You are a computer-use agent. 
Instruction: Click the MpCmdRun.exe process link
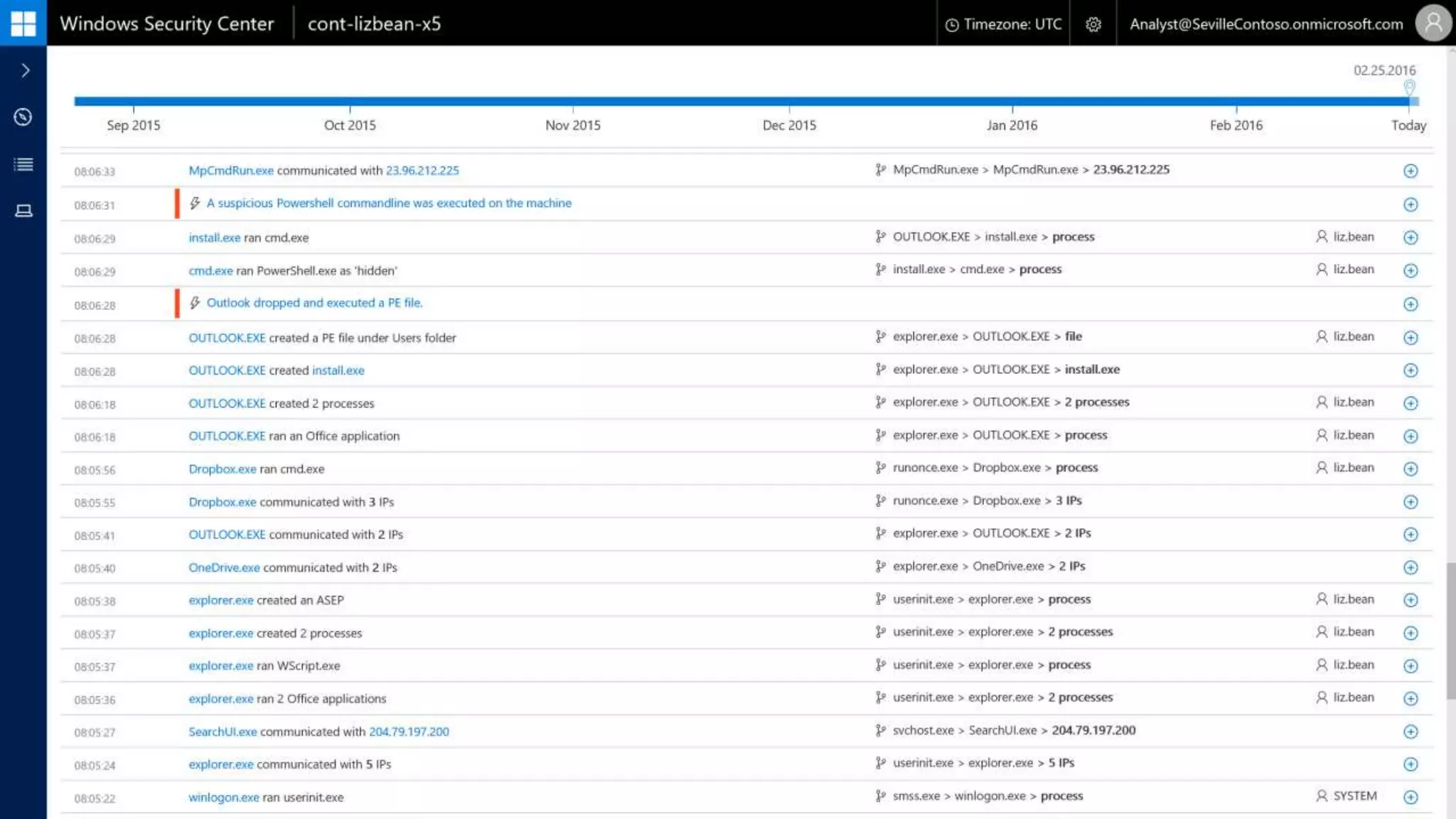(231, 171)
